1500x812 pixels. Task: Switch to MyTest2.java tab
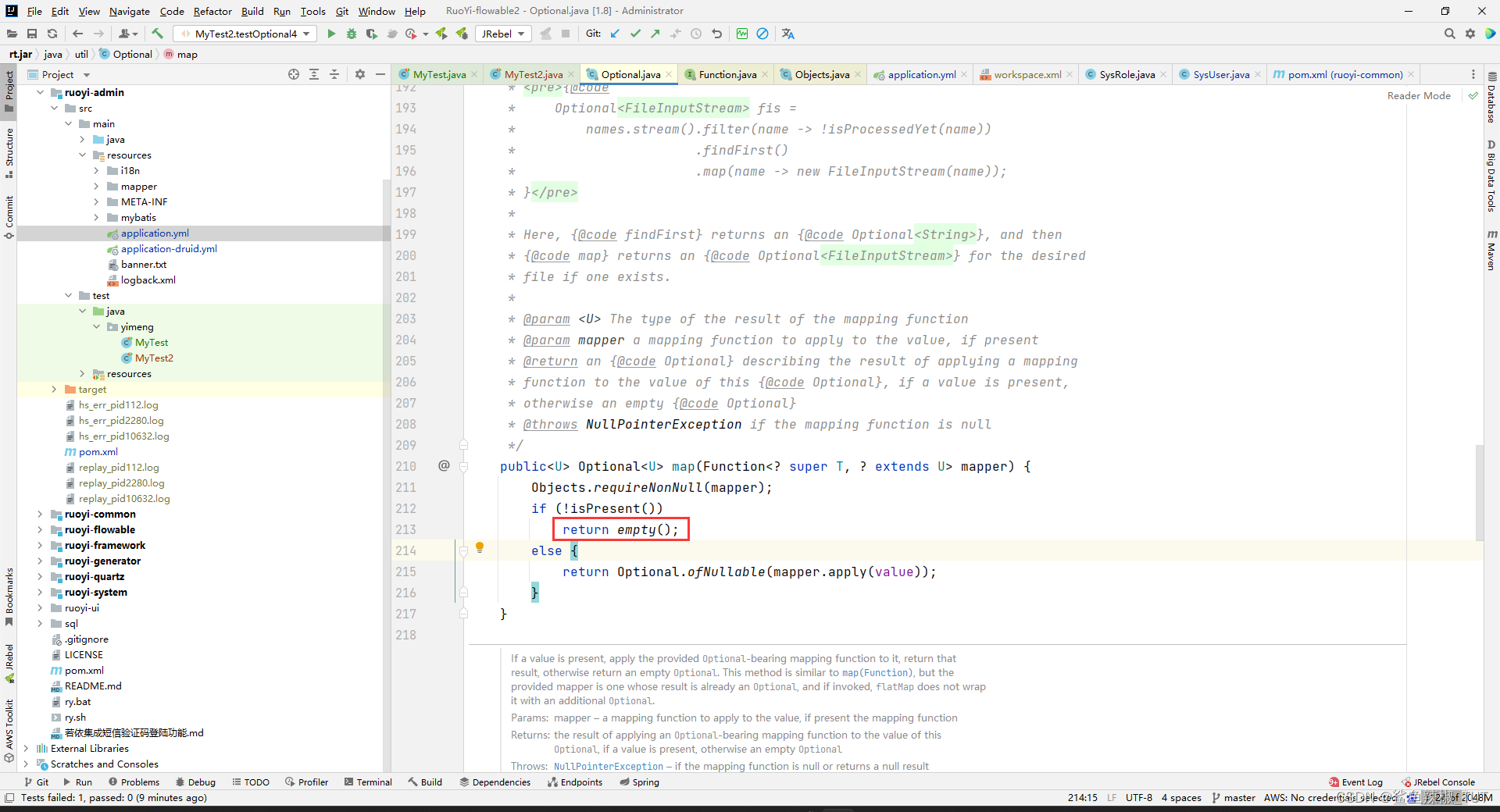click(533, 74)
